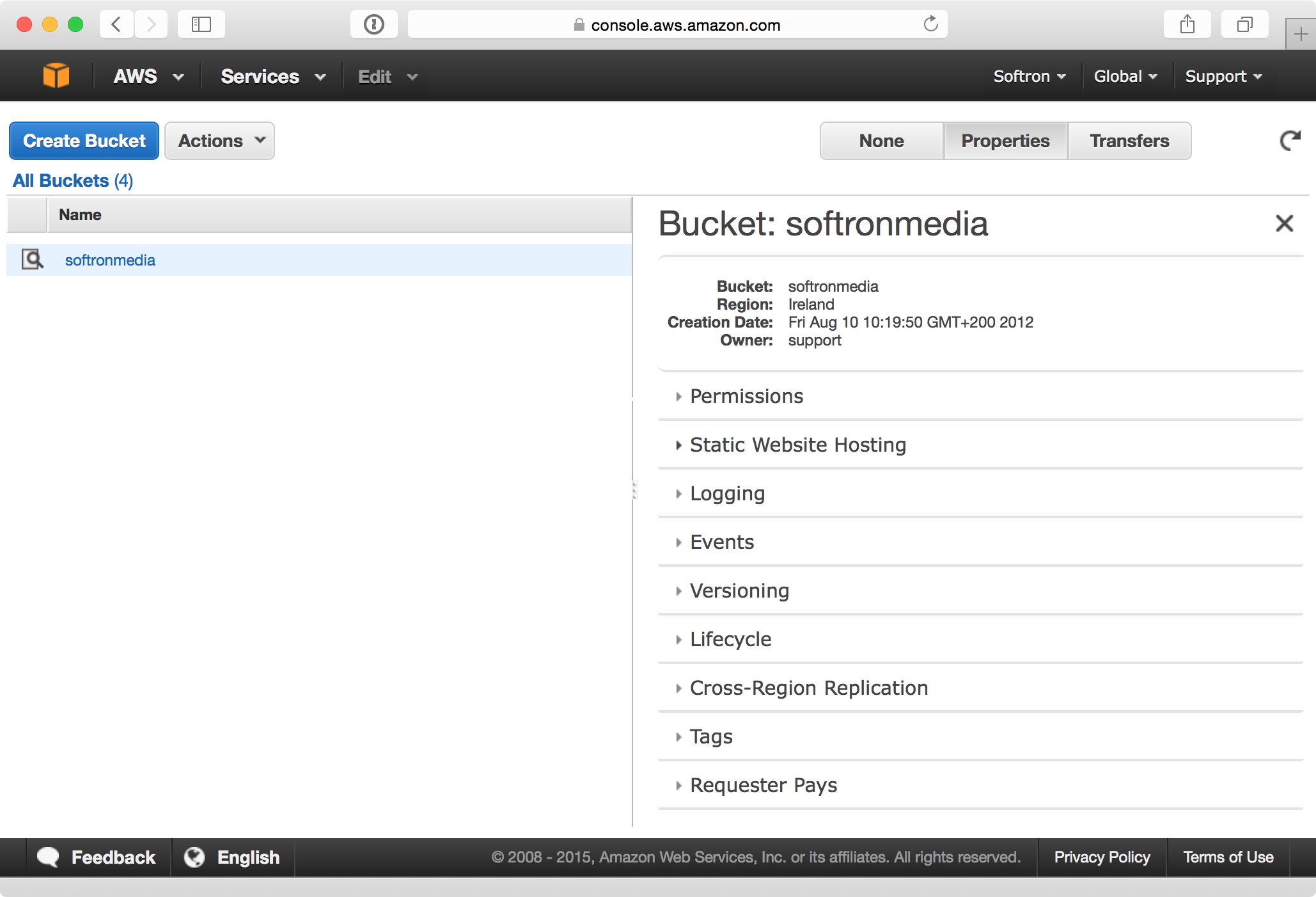This screenshot has height=897, width=1316.
Task: Expand the Events section
Action: [980, 542]
